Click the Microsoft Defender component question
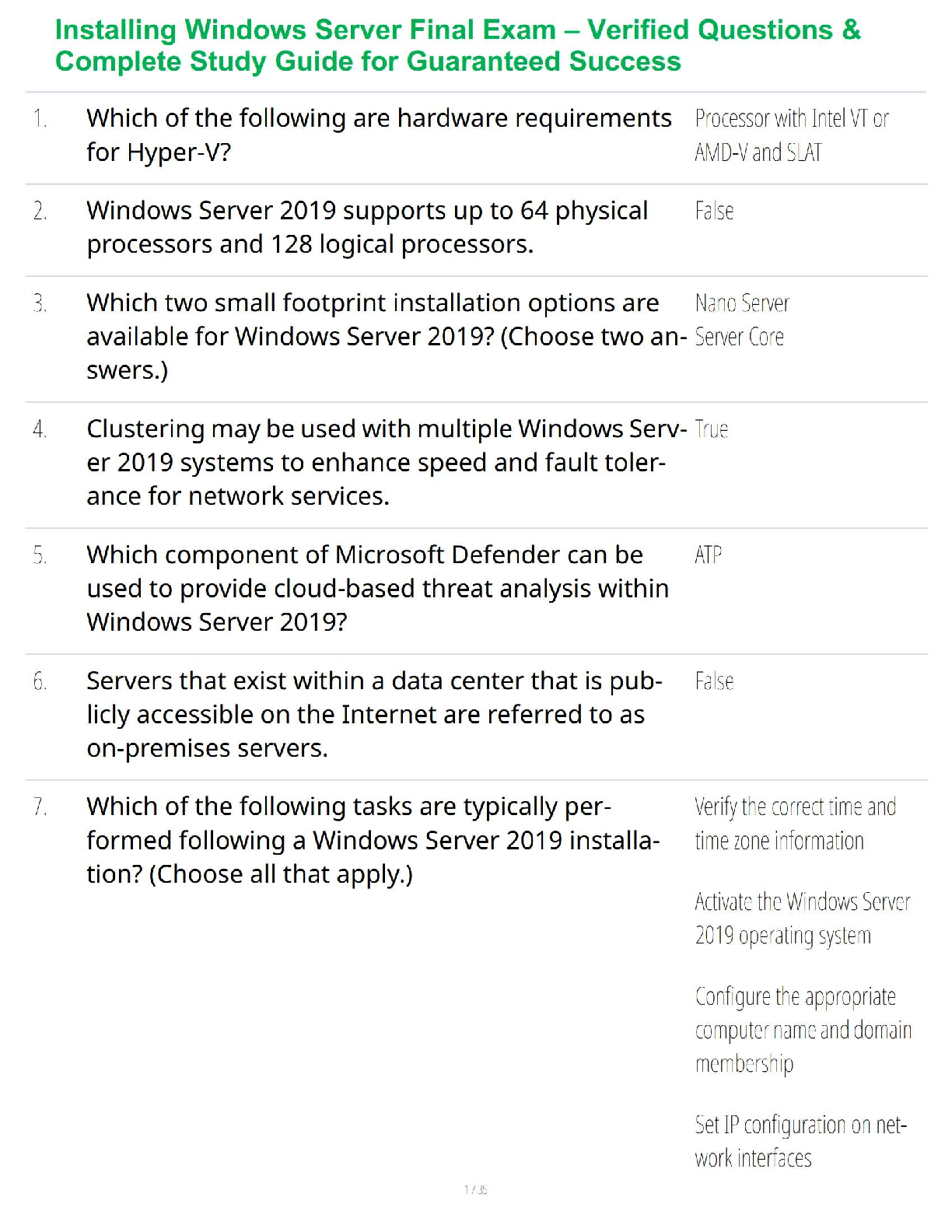This screenshot has height=1232, width=952. [x=377, y=588]
